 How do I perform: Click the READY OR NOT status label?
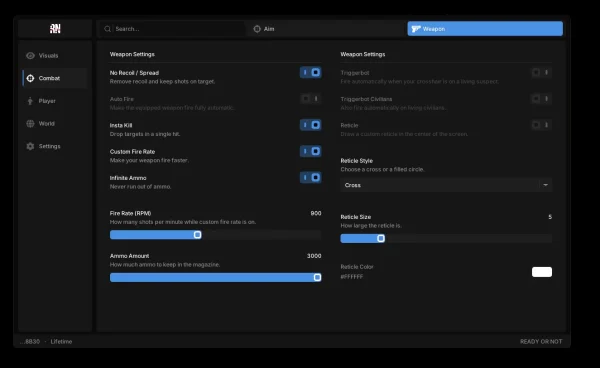tap(541, 342)
